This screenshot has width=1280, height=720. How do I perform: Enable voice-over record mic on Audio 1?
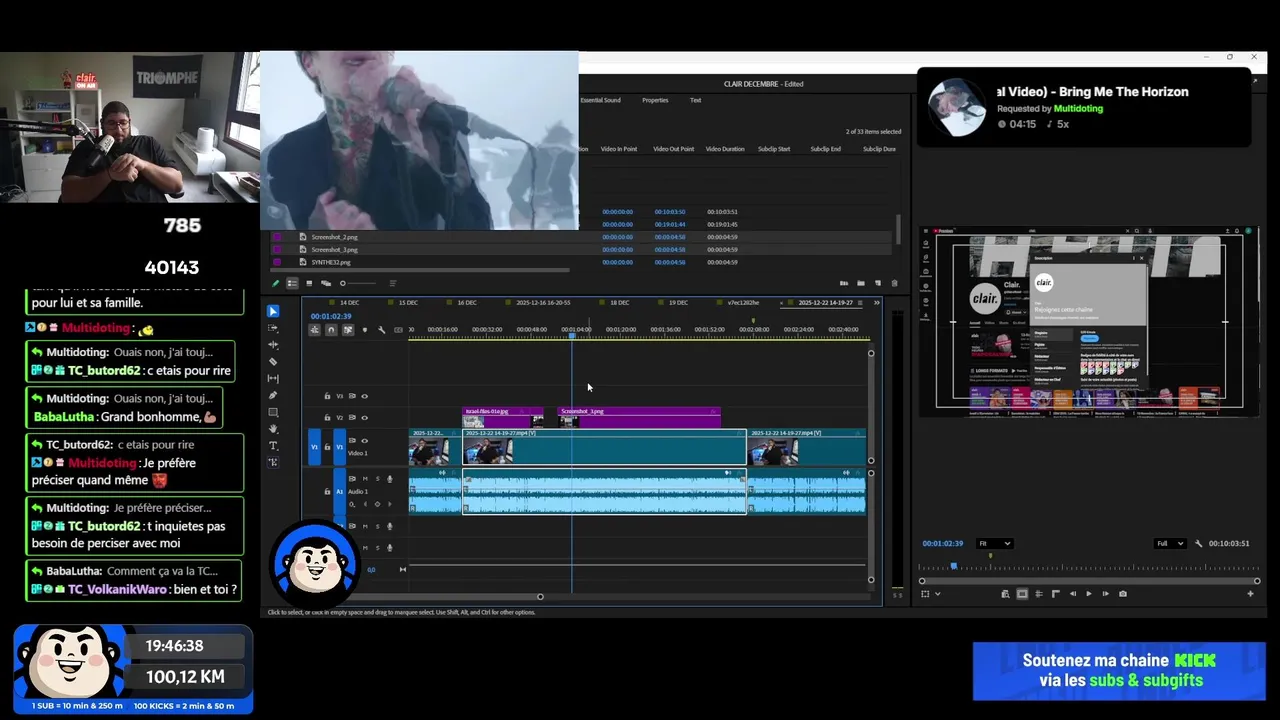[390, 479]
